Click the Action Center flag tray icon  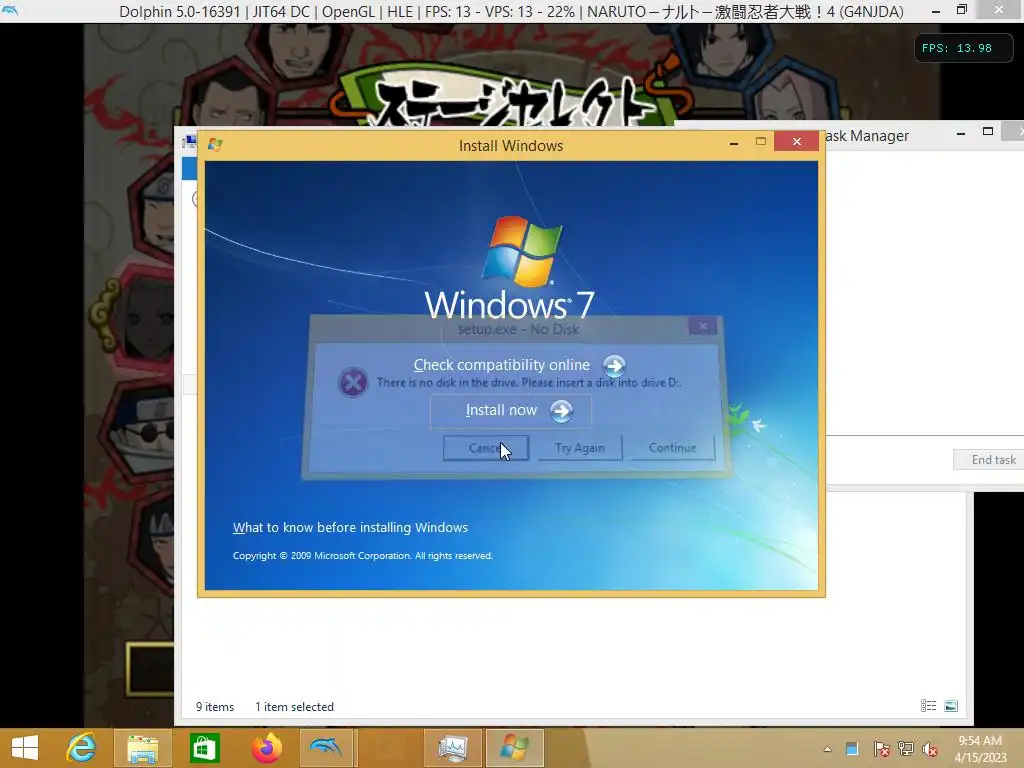(881, 749)
